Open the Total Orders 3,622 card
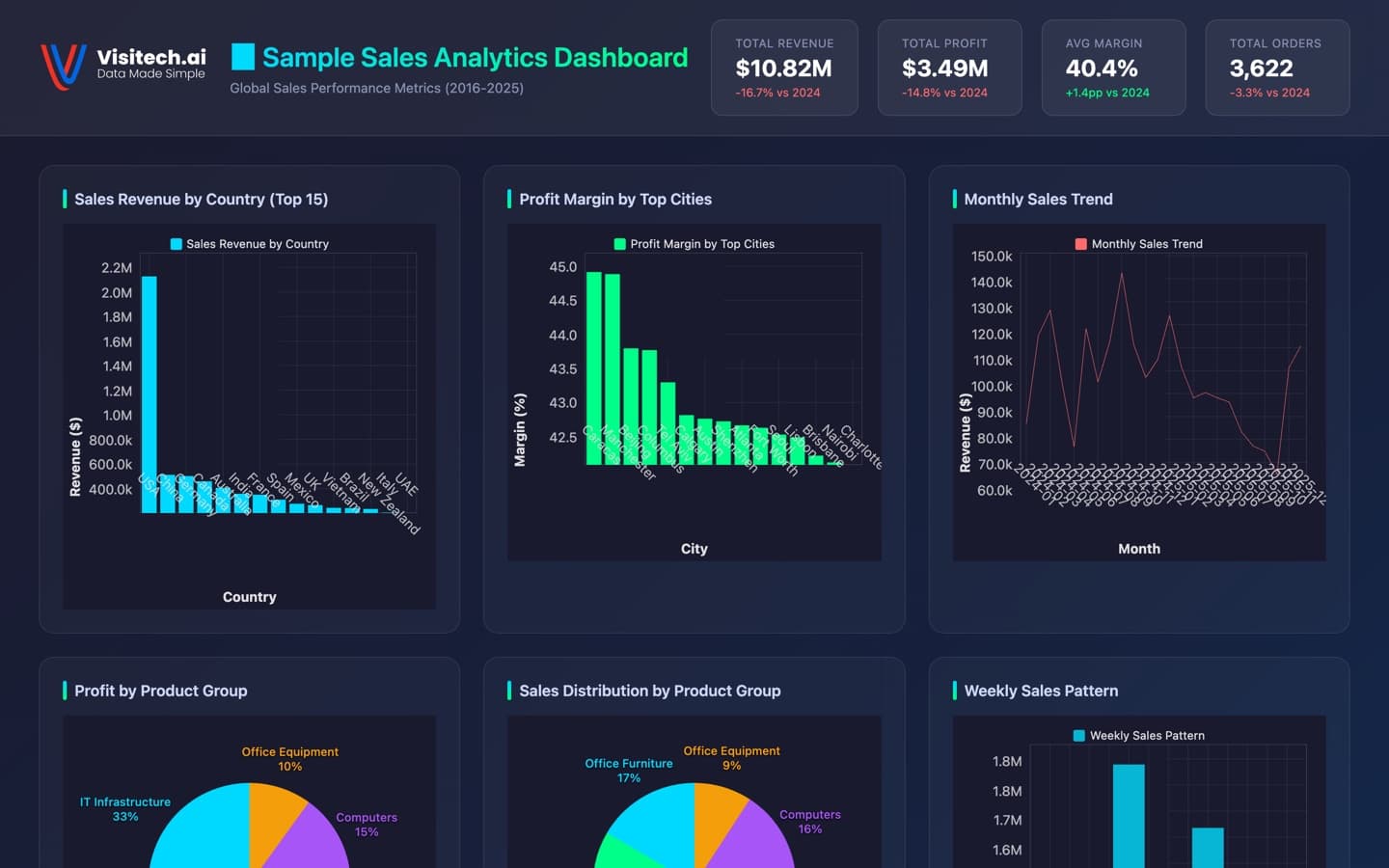1389x868 pixels. 1277,68
